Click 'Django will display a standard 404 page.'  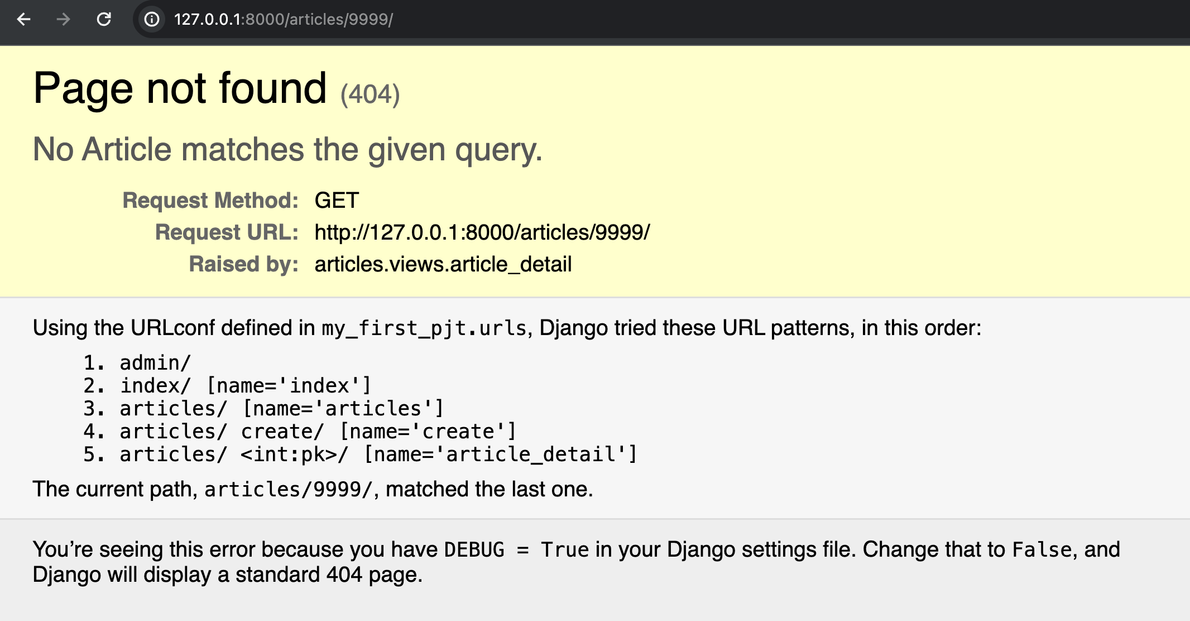point(227,575)
